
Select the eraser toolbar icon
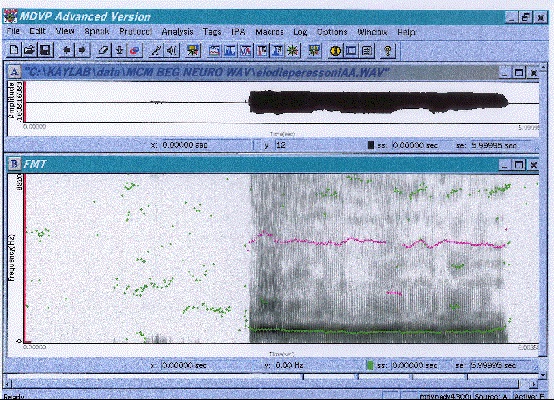click(x=104, y=51)
